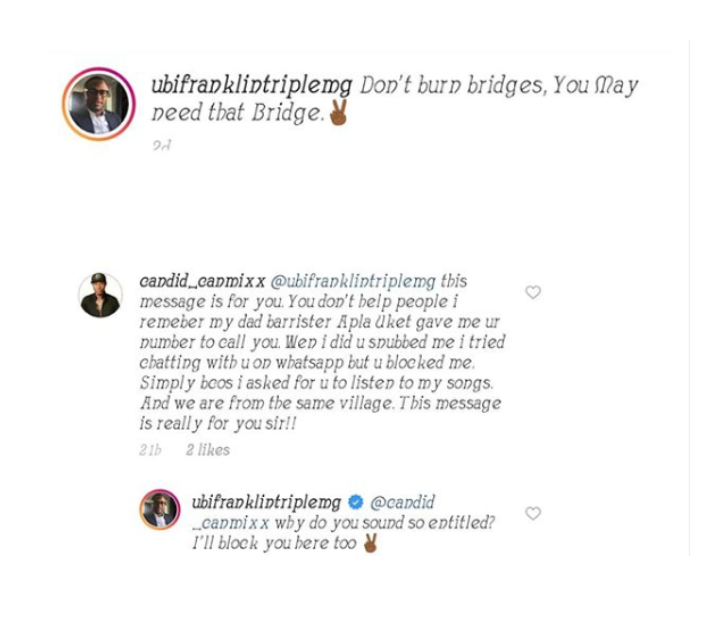Click the "I'll block you here too" line
Viewport: 720px width, 634px height.
point(274,545)
